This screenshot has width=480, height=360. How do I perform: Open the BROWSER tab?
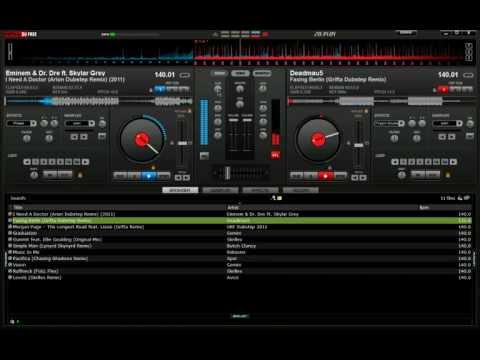click(x=180, y=190)
